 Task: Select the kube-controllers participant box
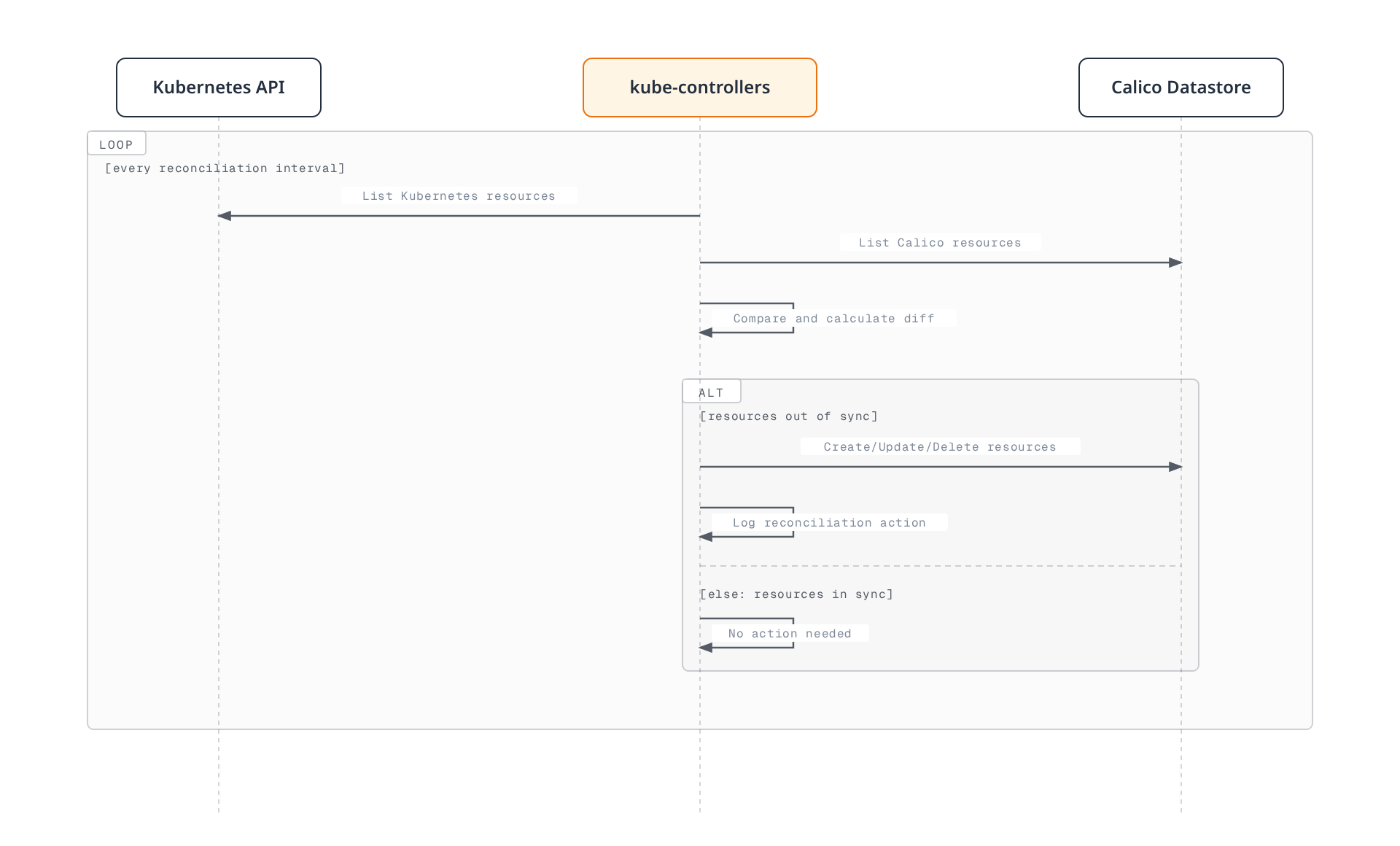(700, 88)
